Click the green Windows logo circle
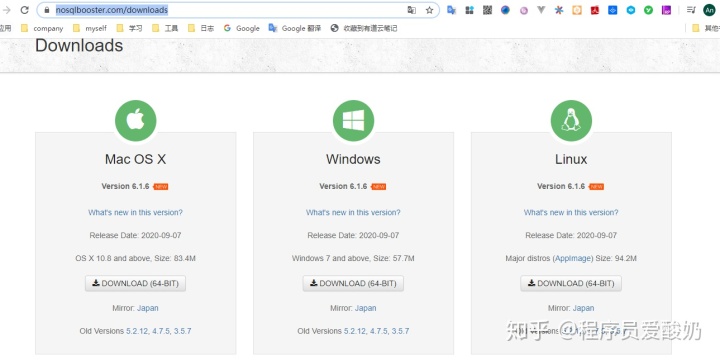The height and width of the screenshot is (360, 720). point(353,121)
